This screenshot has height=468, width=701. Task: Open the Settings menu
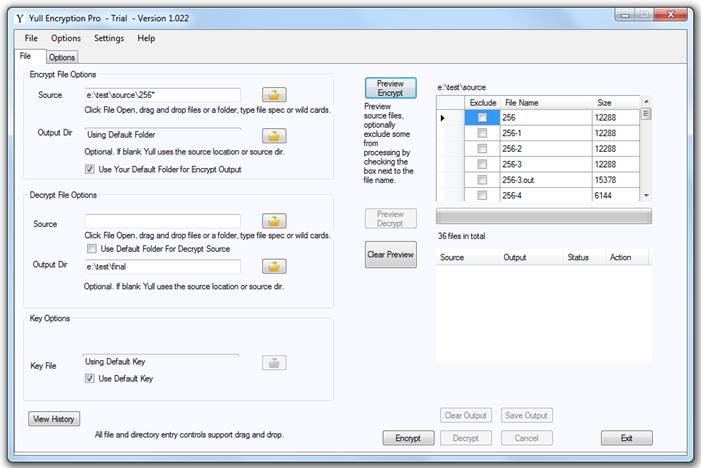click(x=109, y=38)
